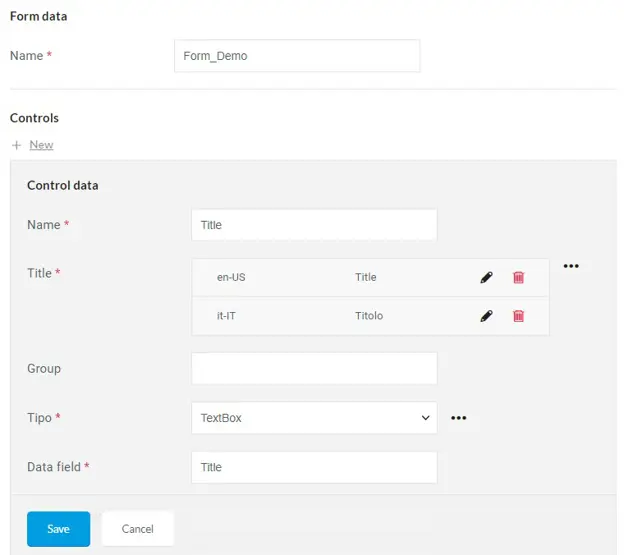The width and height of the screenshot is (624, 555).
Task: Delete the it-IT Titolo row
Action: coord(518,316)
